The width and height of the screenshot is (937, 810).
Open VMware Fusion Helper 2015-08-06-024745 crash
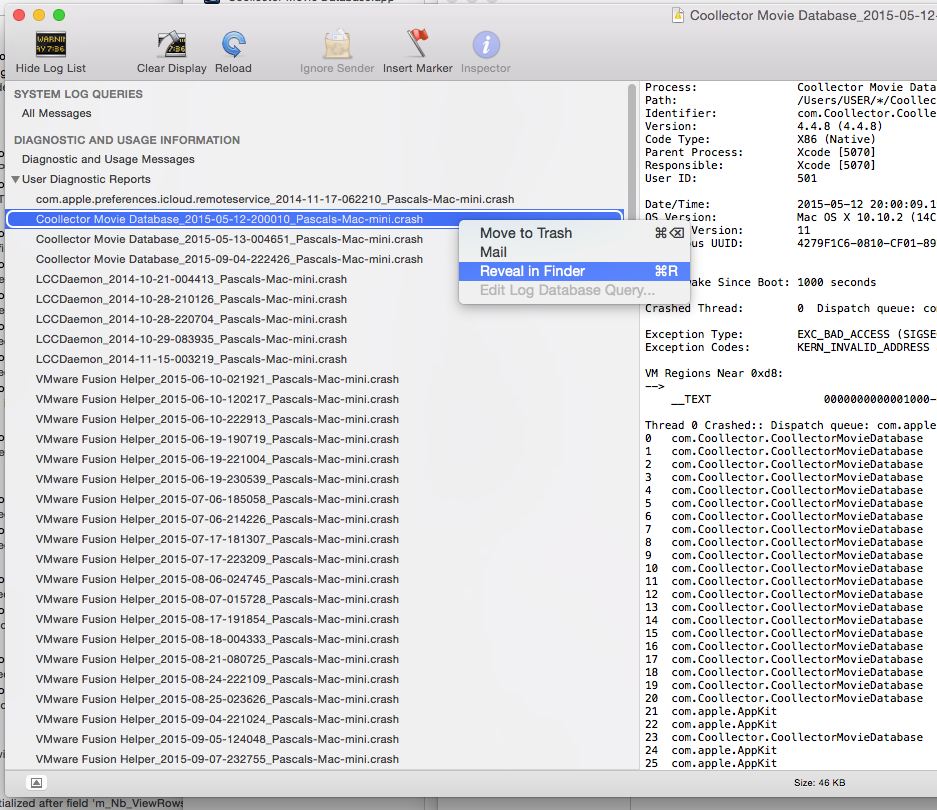(218, 580)
